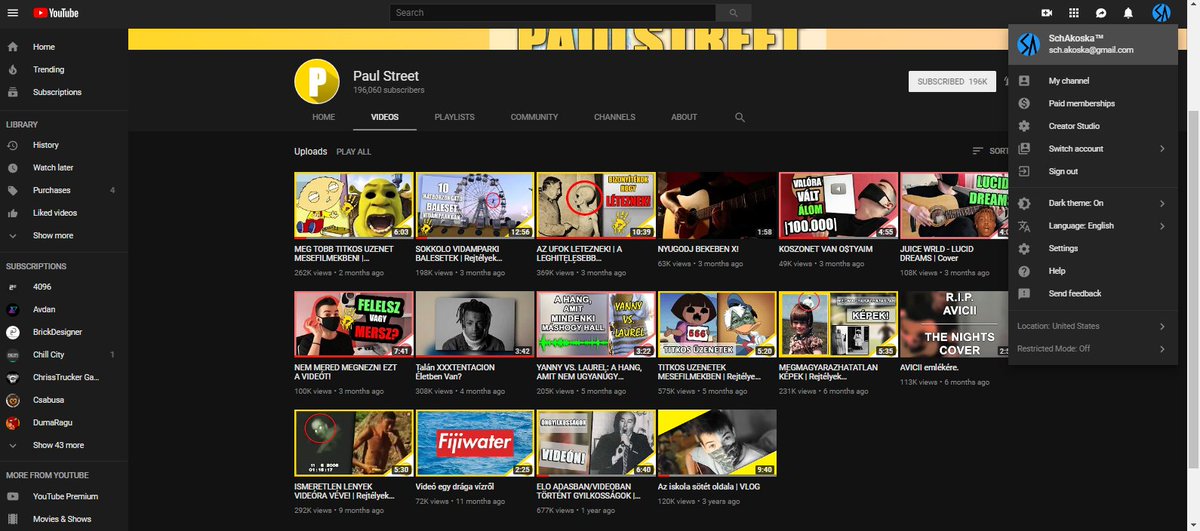Open Creator Studio menu item

click(1093, 126)
